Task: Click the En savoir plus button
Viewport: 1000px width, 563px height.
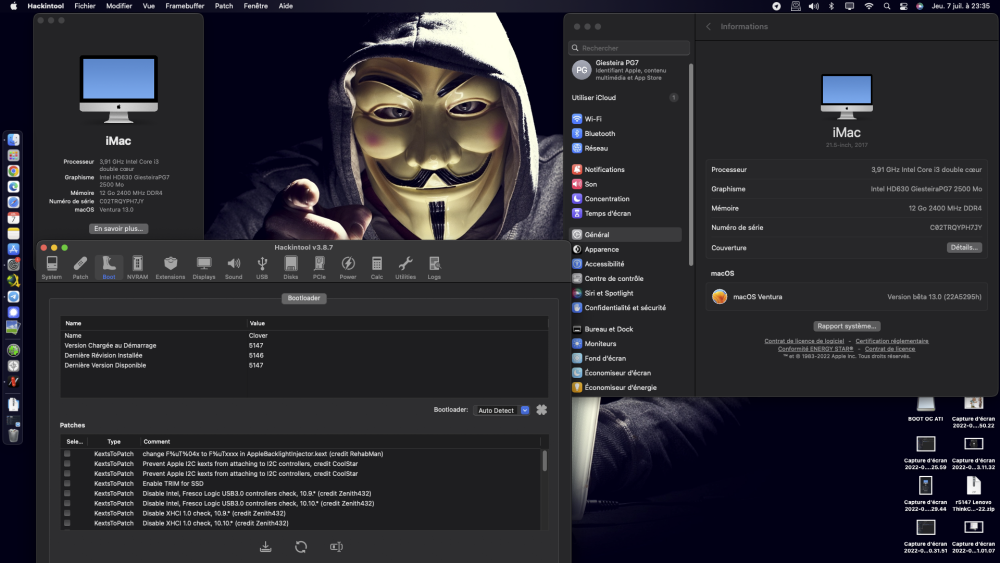Action: click(119, 228)
